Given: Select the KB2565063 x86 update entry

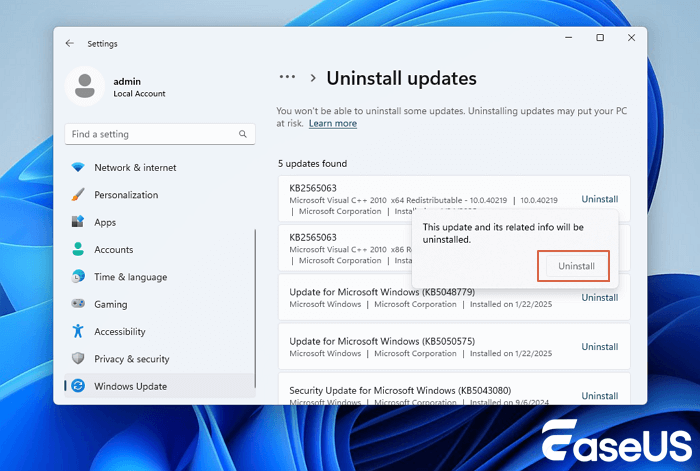Looking at the screenshot, I should coord(346,248).
